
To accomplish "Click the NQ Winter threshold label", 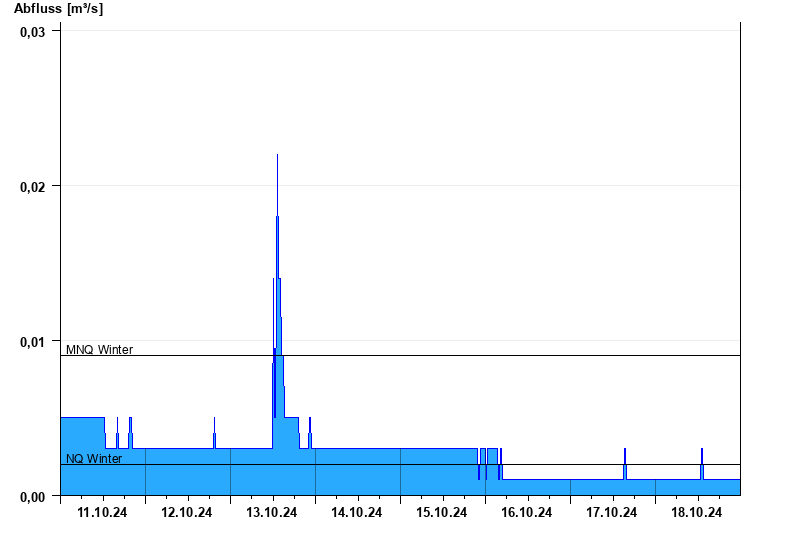I will (x=94, y=459).
